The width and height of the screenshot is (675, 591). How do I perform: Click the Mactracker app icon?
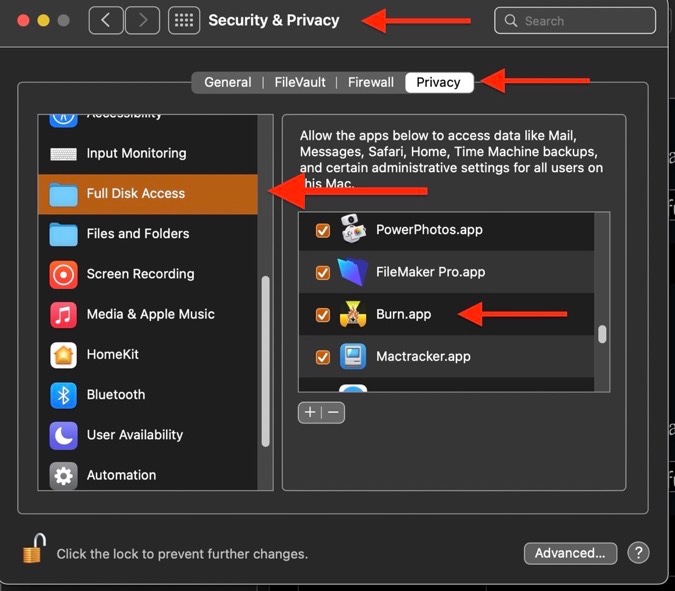click(x=353, y=356)
